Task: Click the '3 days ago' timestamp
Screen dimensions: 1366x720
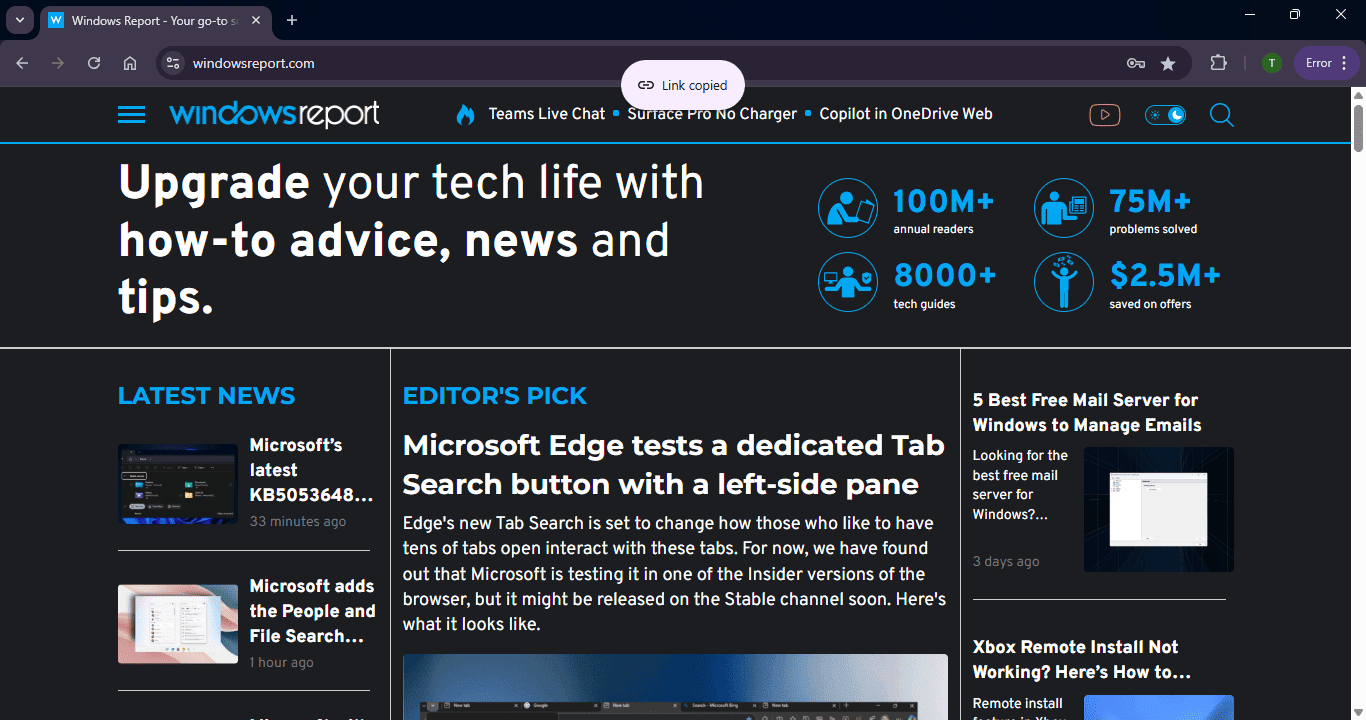Action: coord(1006,561)
